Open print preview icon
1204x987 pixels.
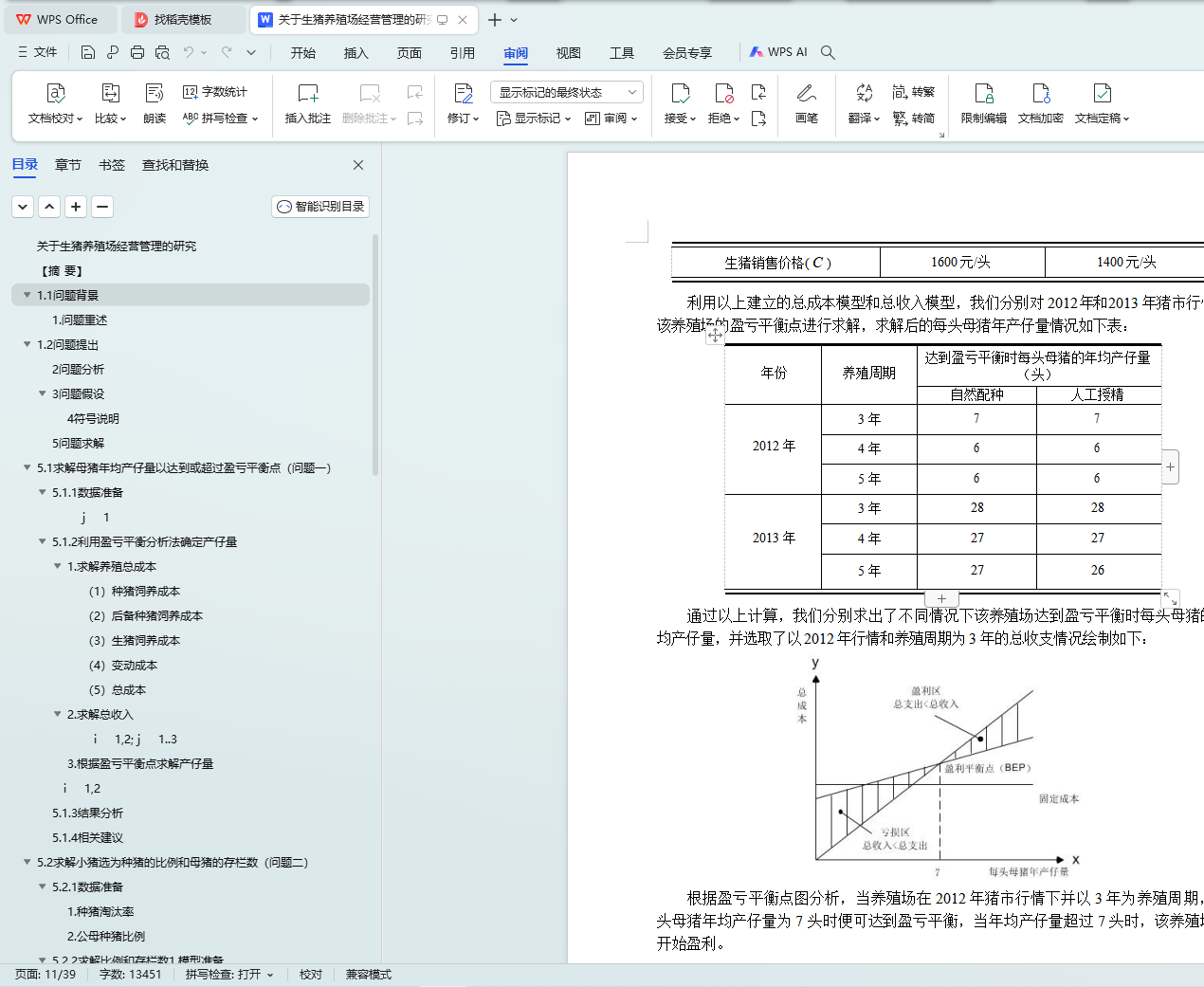[x=162, y=52]
